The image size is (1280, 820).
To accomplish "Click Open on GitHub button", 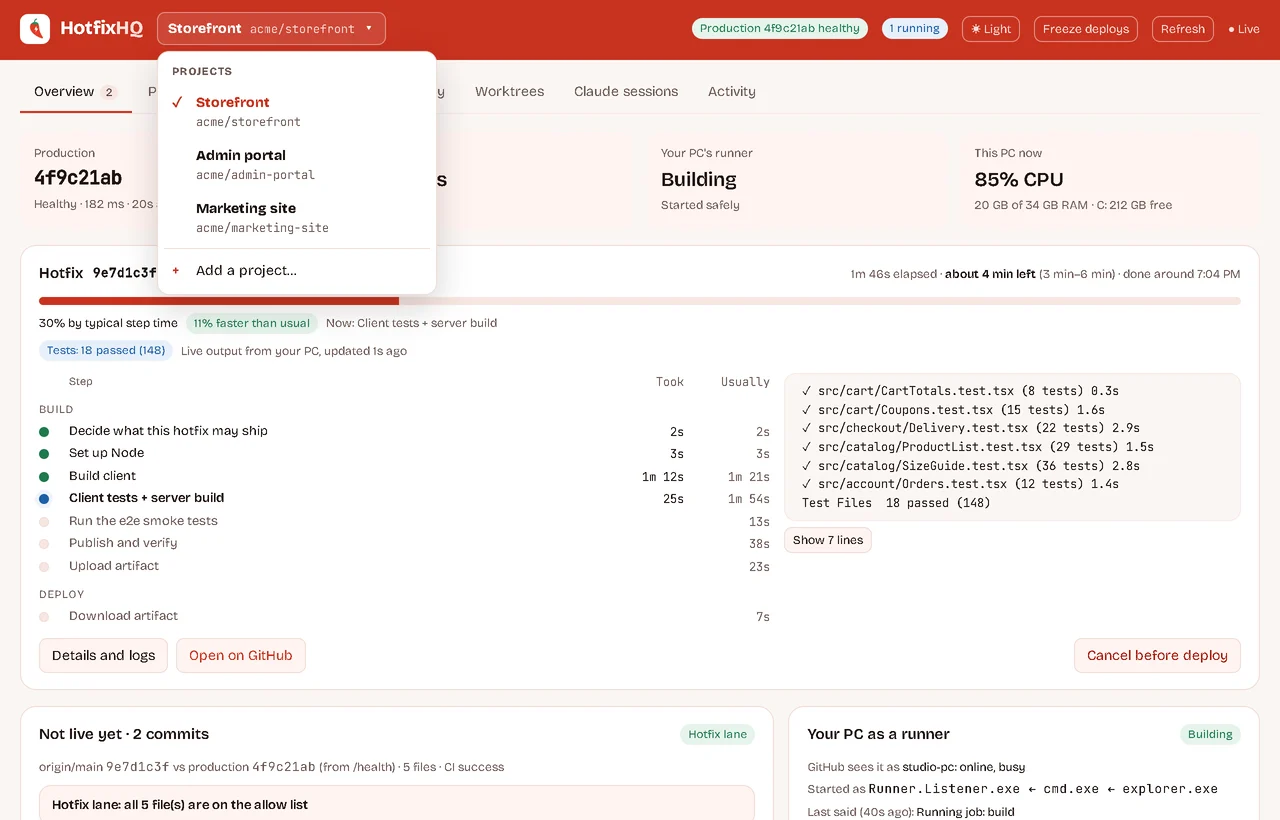I will tap(241, 656).
